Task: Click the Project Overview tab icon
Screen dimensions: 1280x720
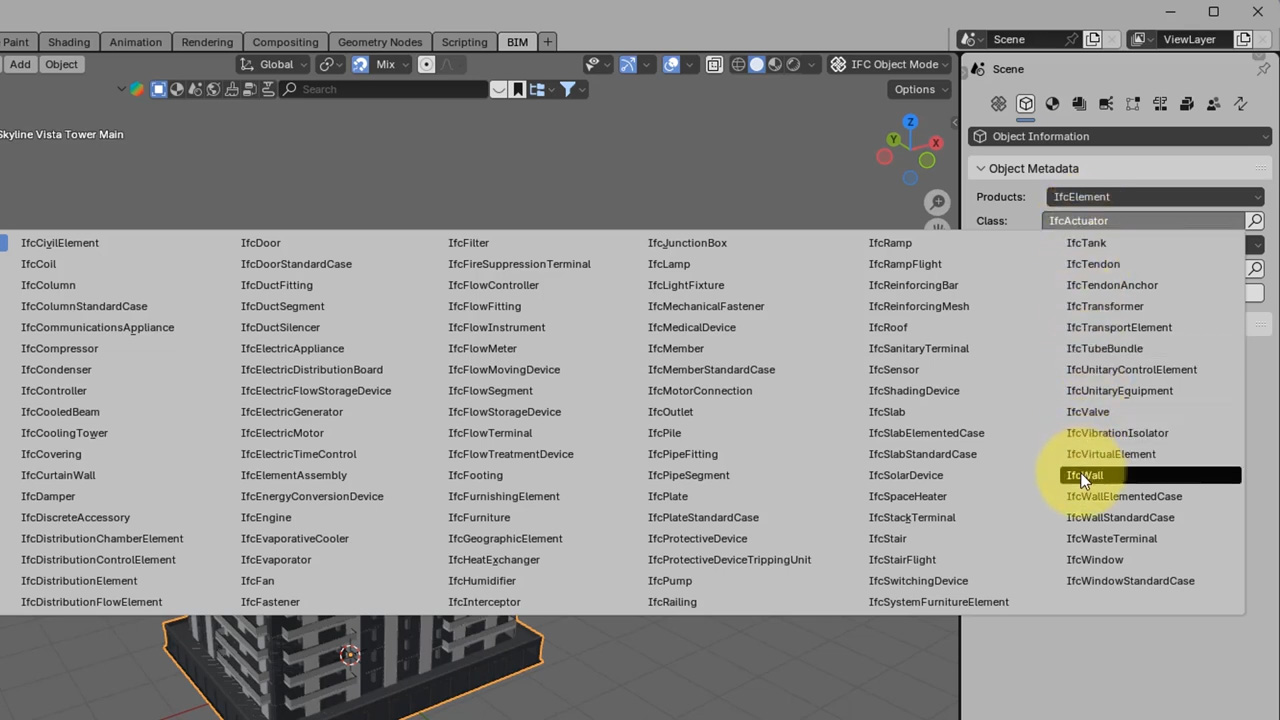Action: [998, 104]
